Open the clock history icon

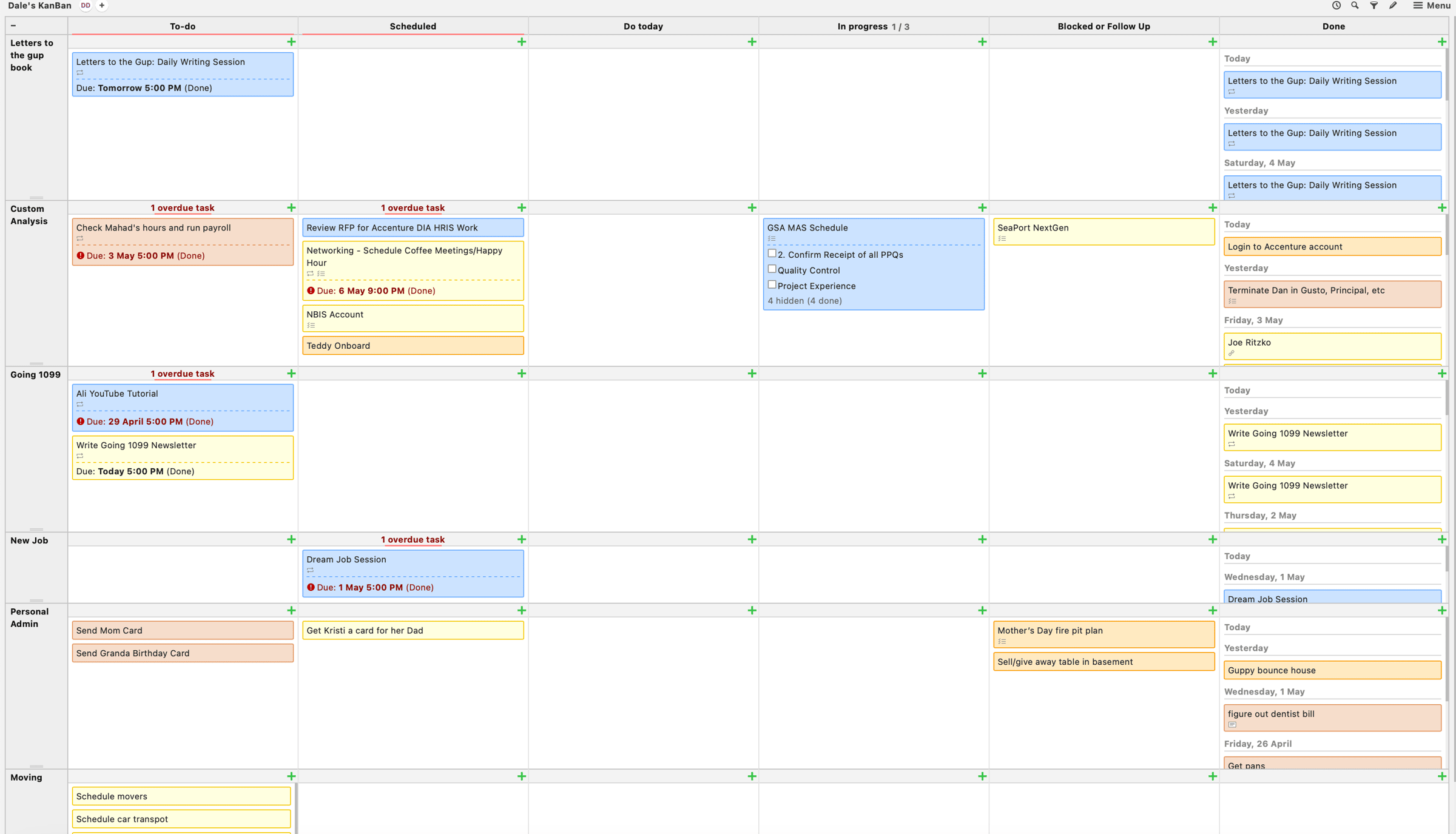tap(1336, 5)
